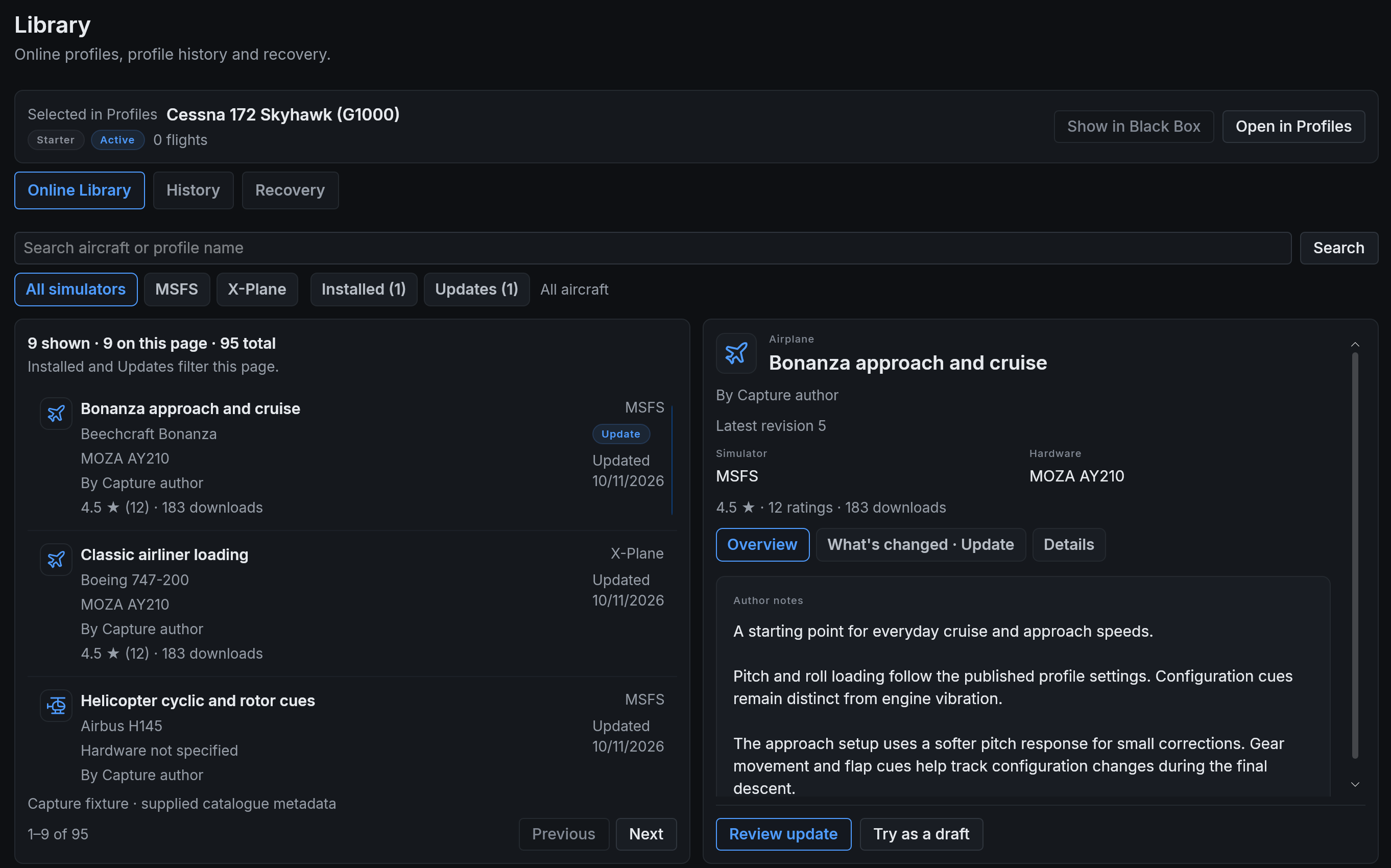Click the 1–9 of 95 pagination text

point(58,834)
